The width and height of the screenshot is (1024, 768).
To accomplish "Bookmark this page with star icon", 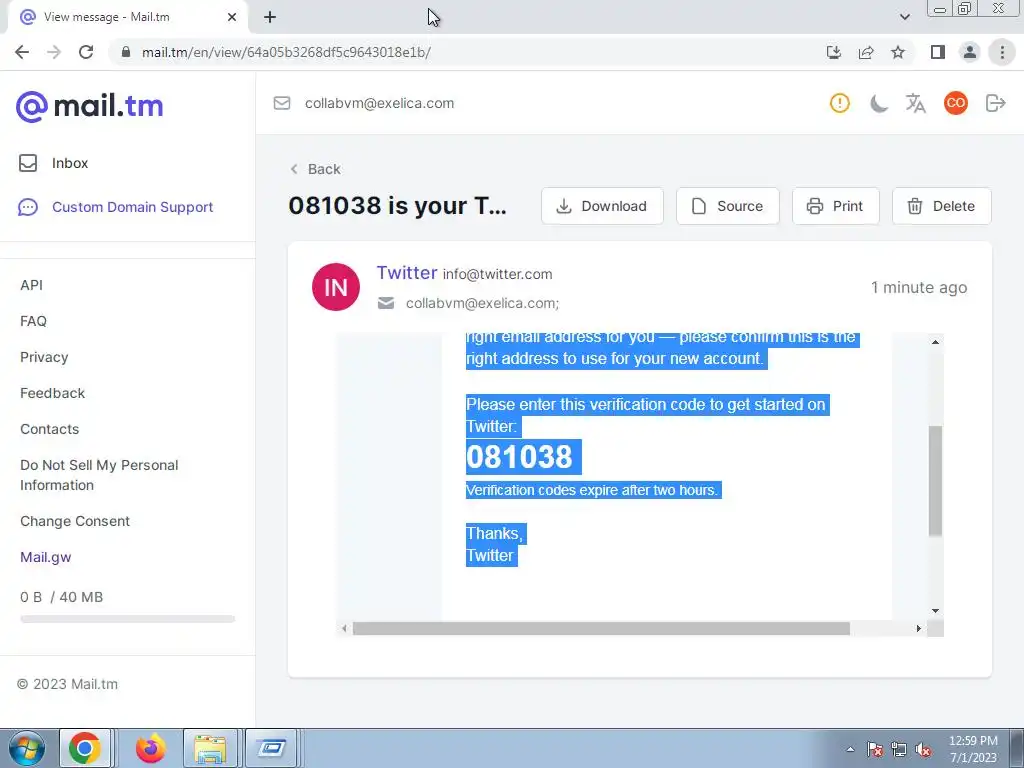I will coord(898,52).
